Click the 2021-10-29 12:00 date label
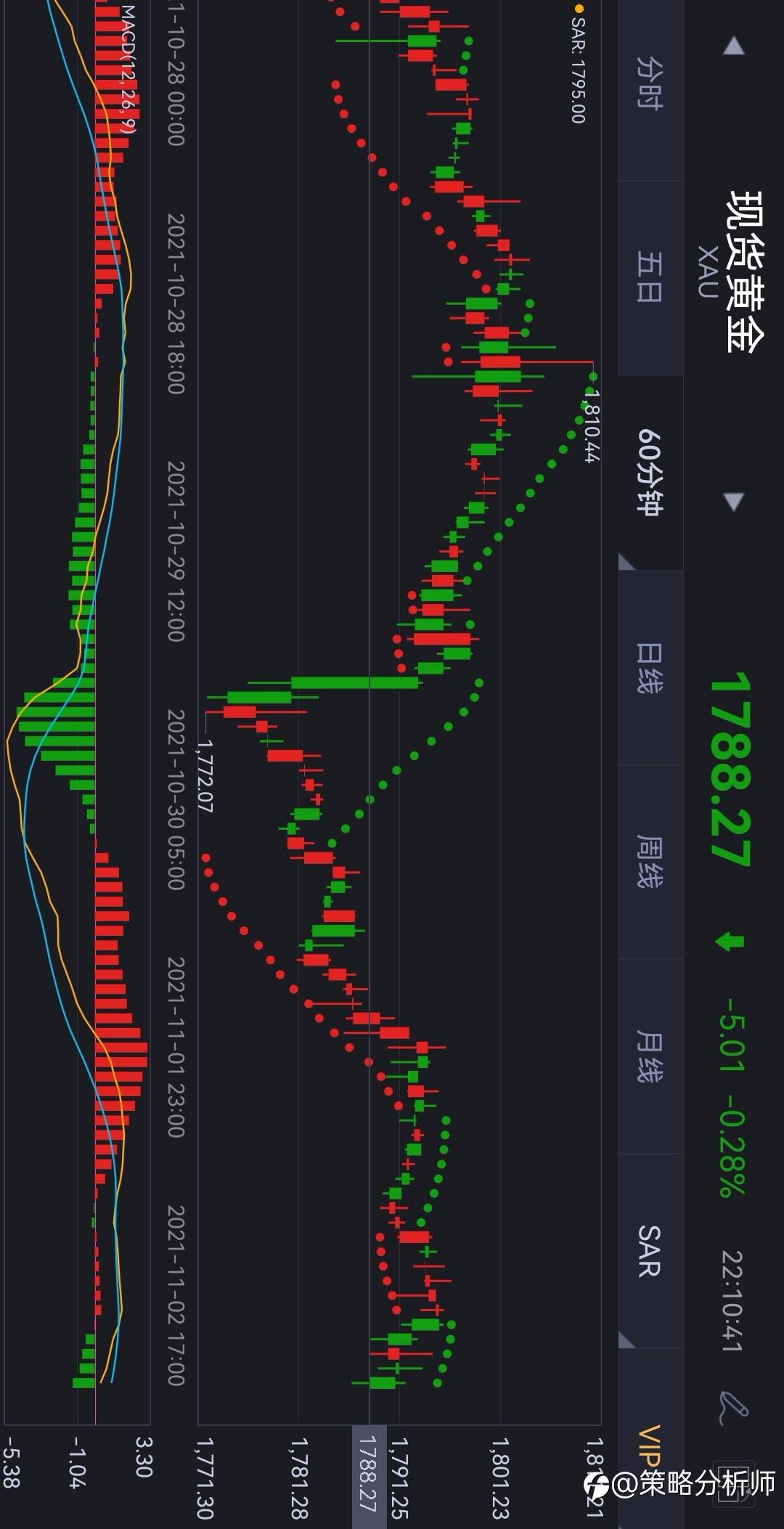784x1529 pixels. [x=176, y=551]
